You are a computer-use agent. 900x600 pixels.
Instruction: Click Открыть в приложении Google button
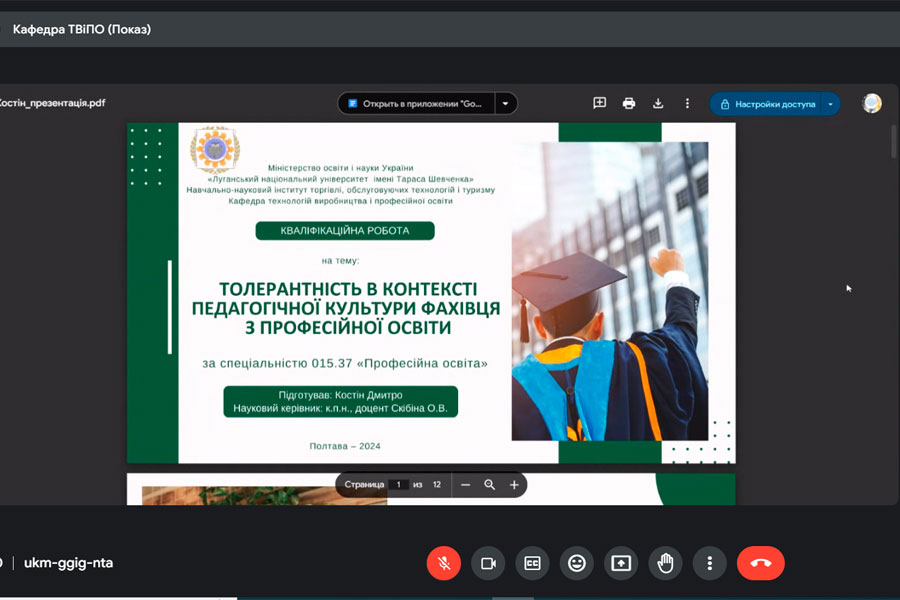[416, 103]
